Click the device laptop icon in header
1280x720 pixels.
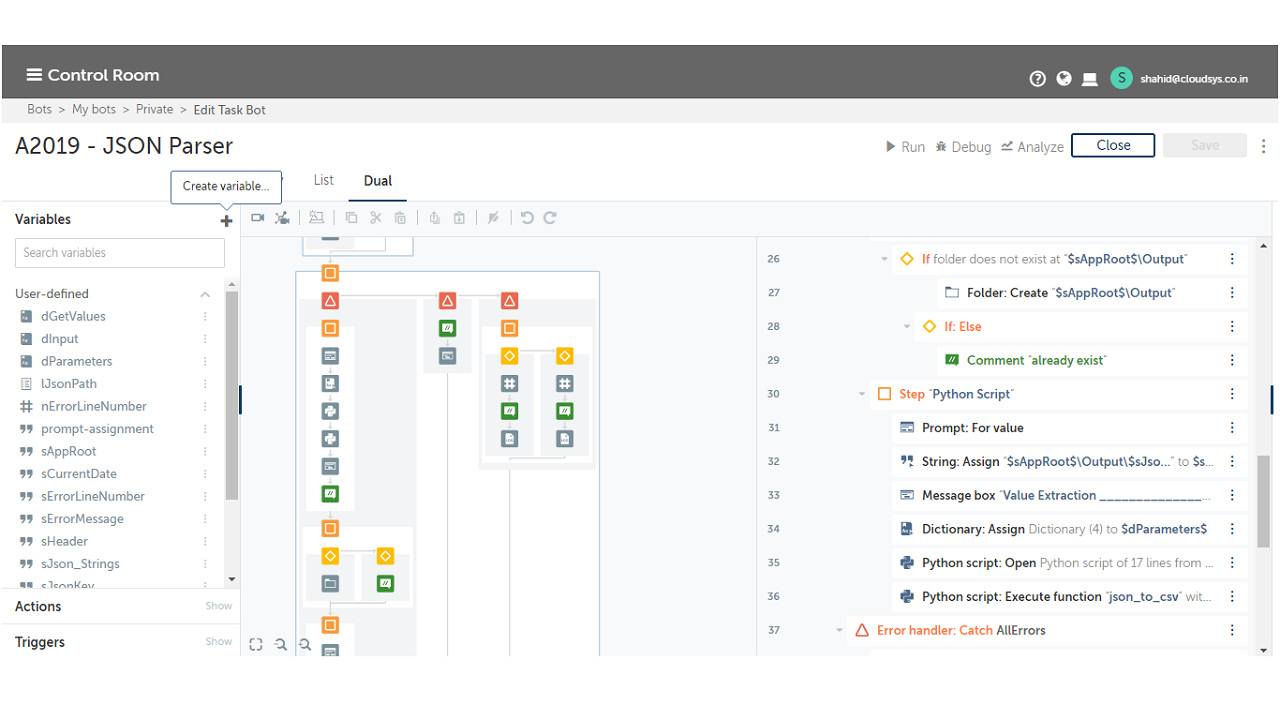1090,79
